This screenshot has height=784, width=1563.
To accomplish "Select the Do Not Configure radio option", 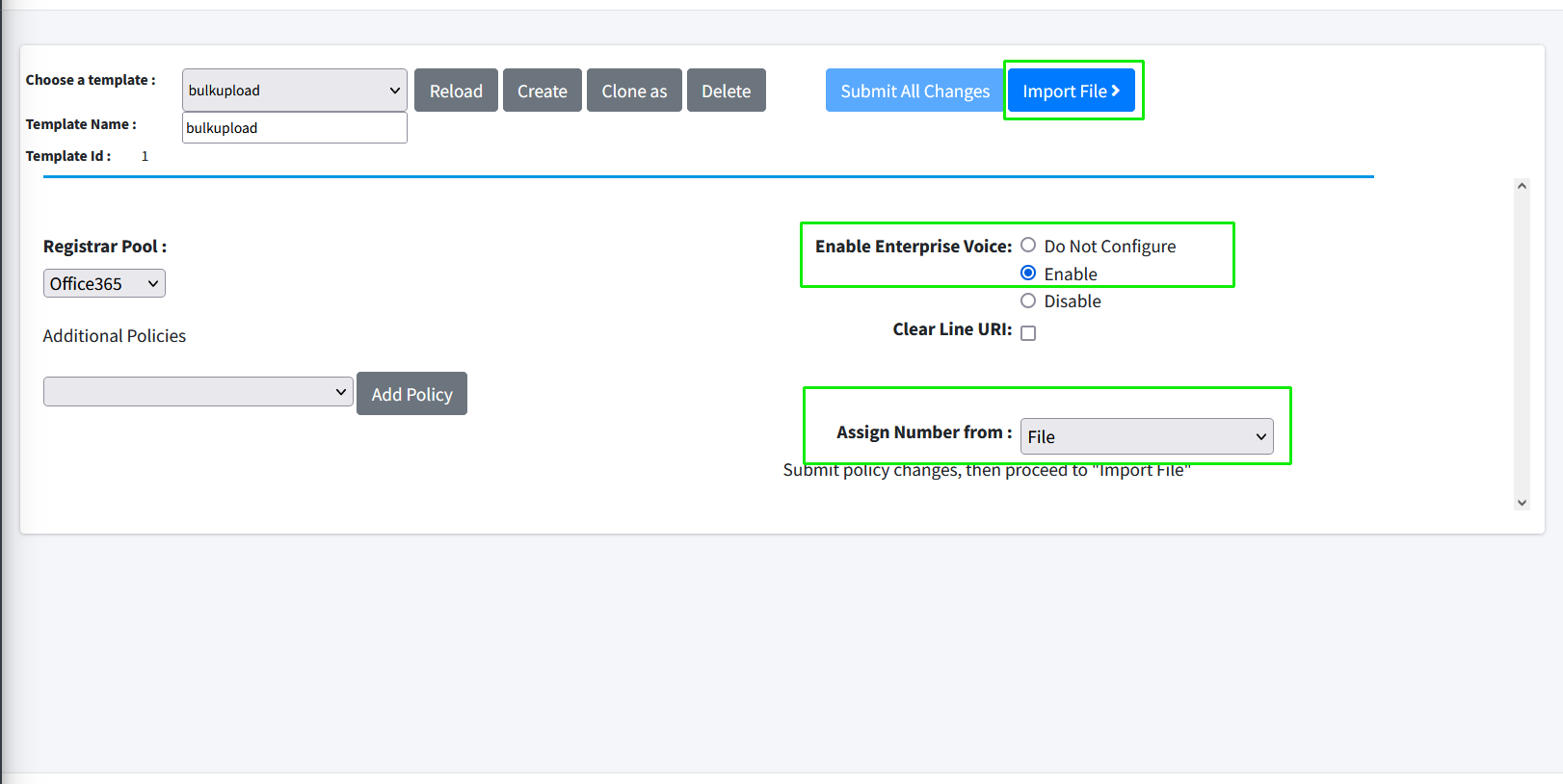I will [x=1028, y=246].
